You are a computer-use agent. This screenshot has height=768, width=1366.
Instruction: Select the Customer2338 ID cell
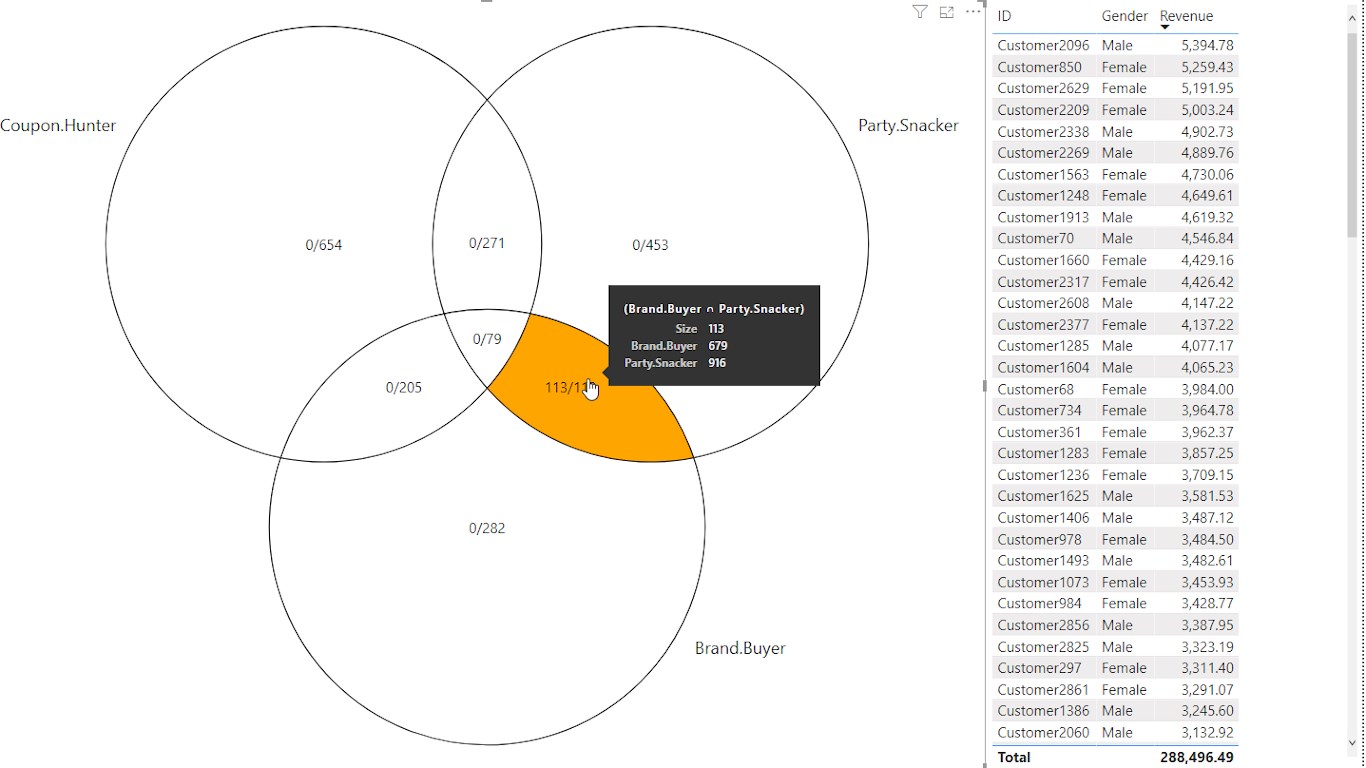pos(1043,131)
